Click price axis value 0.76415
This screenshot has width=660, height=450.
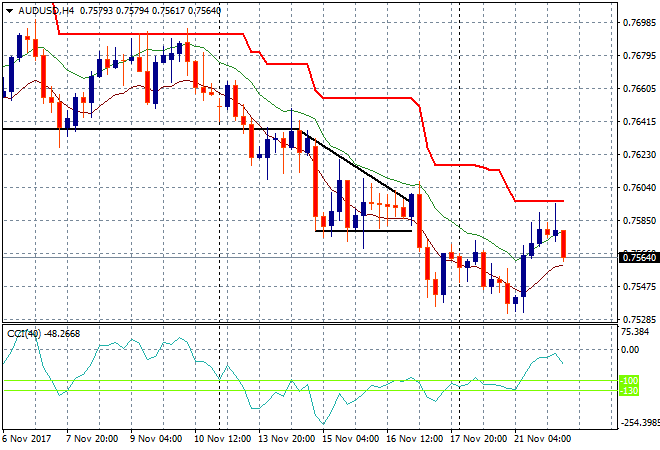pos(639,122)
